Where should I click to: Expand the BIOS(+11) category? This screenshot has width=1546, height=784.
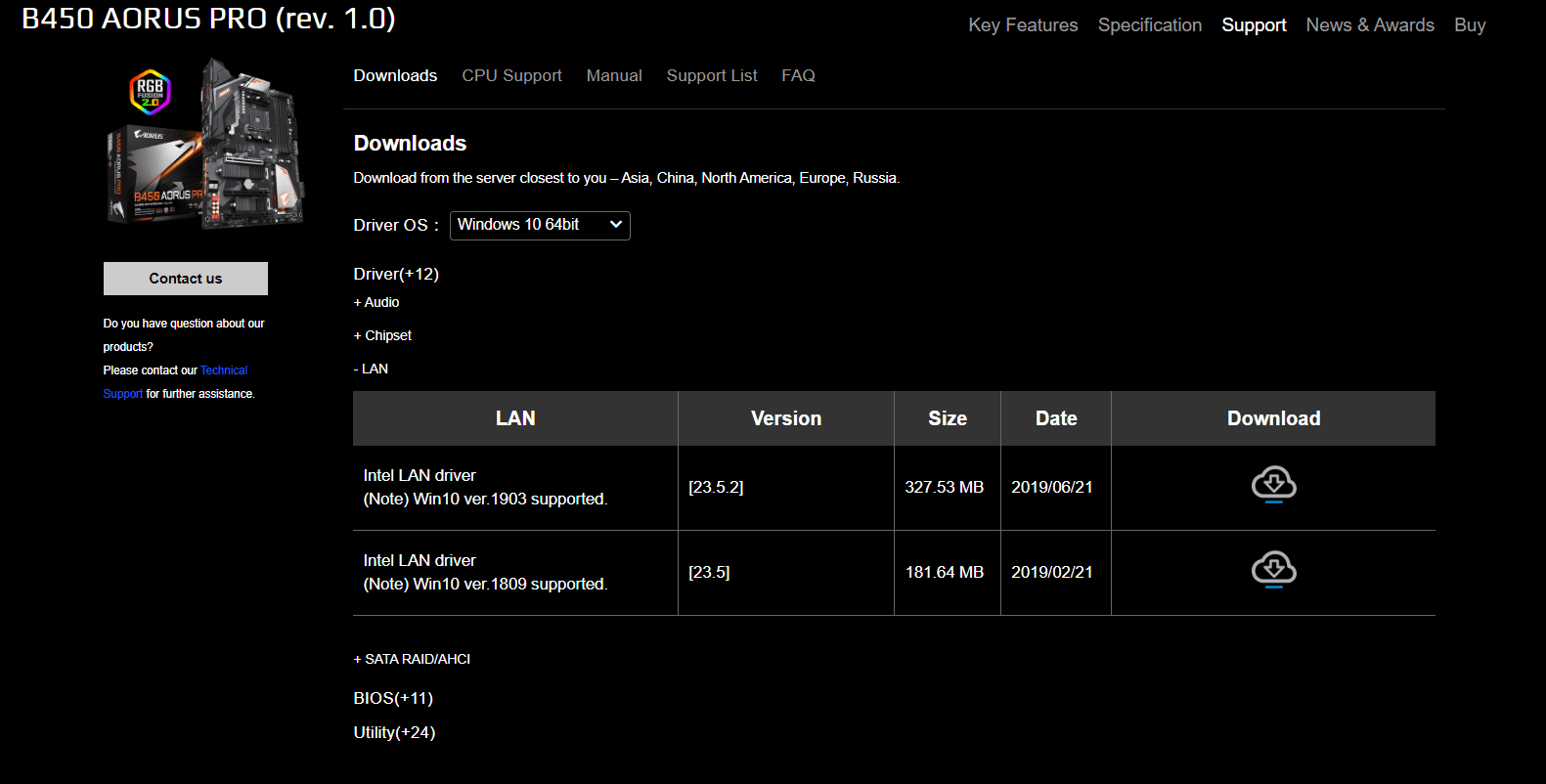click(393, 698)
